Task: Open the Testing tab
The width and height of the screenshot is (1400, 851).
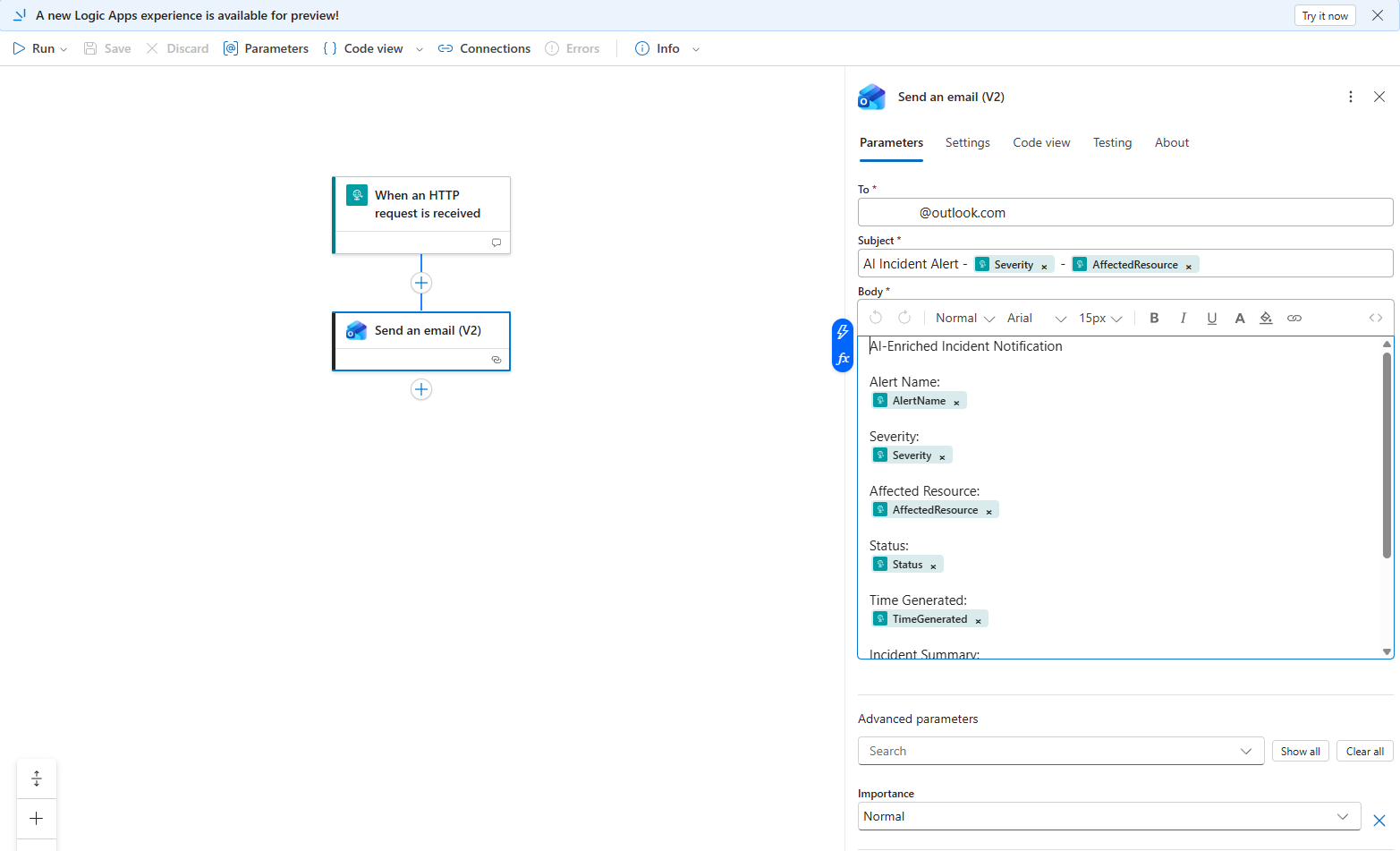Action: [1112, 142]
